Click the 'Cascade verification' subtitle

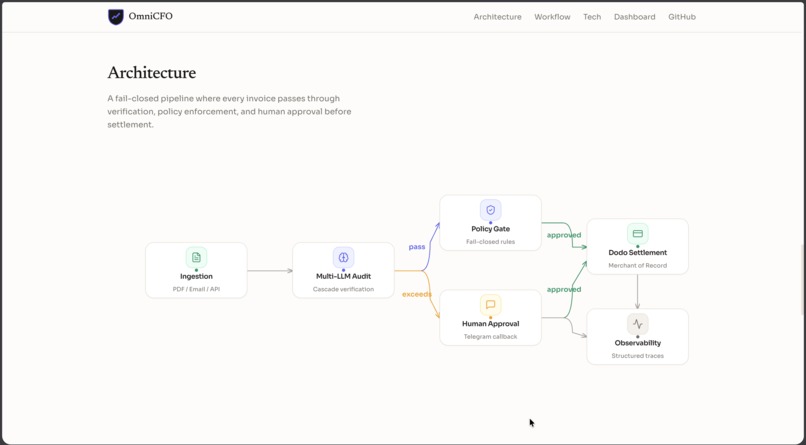[x=343, y=289]
